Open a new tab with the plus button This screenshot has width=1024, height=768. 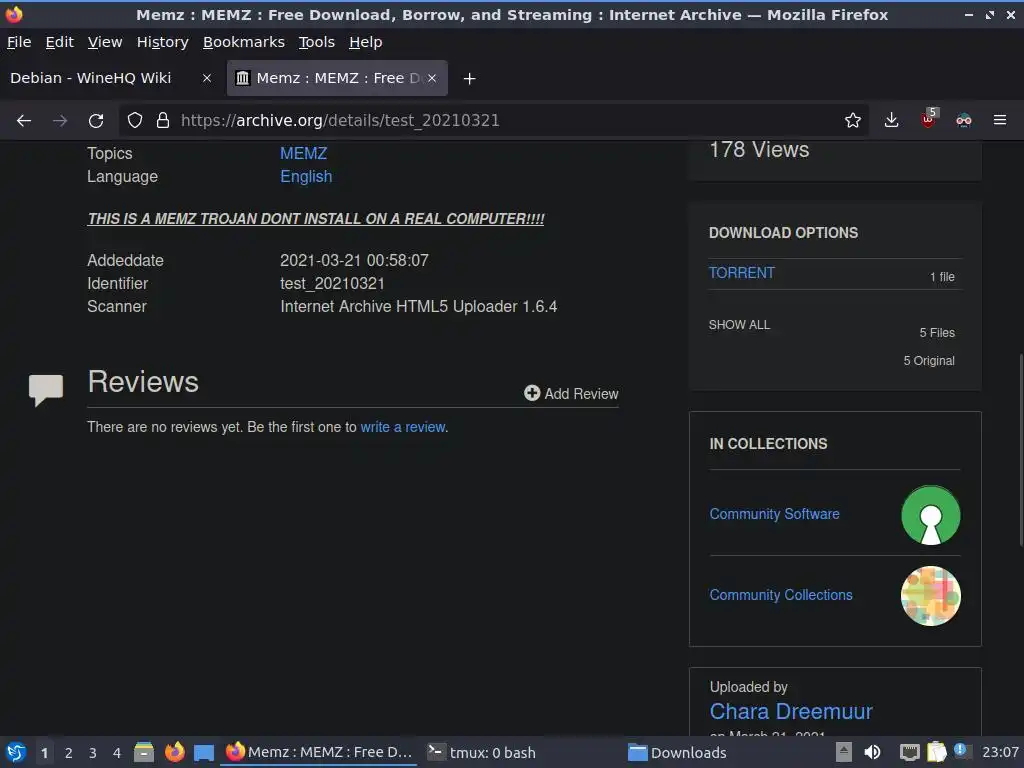pyautogui.click(x=469, y=78)
